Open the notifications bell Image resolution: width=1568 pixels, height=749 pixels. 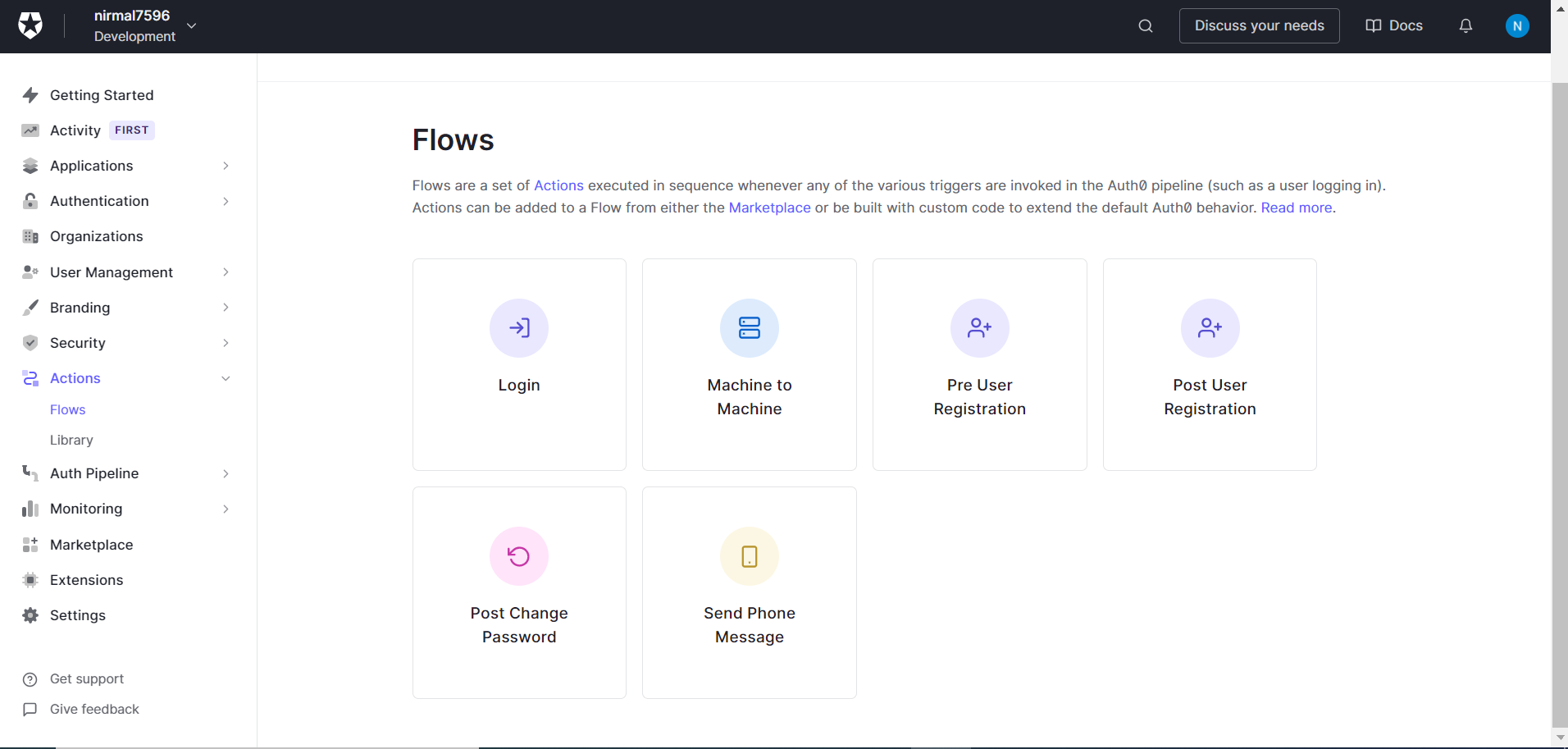tap(1465, 26)
